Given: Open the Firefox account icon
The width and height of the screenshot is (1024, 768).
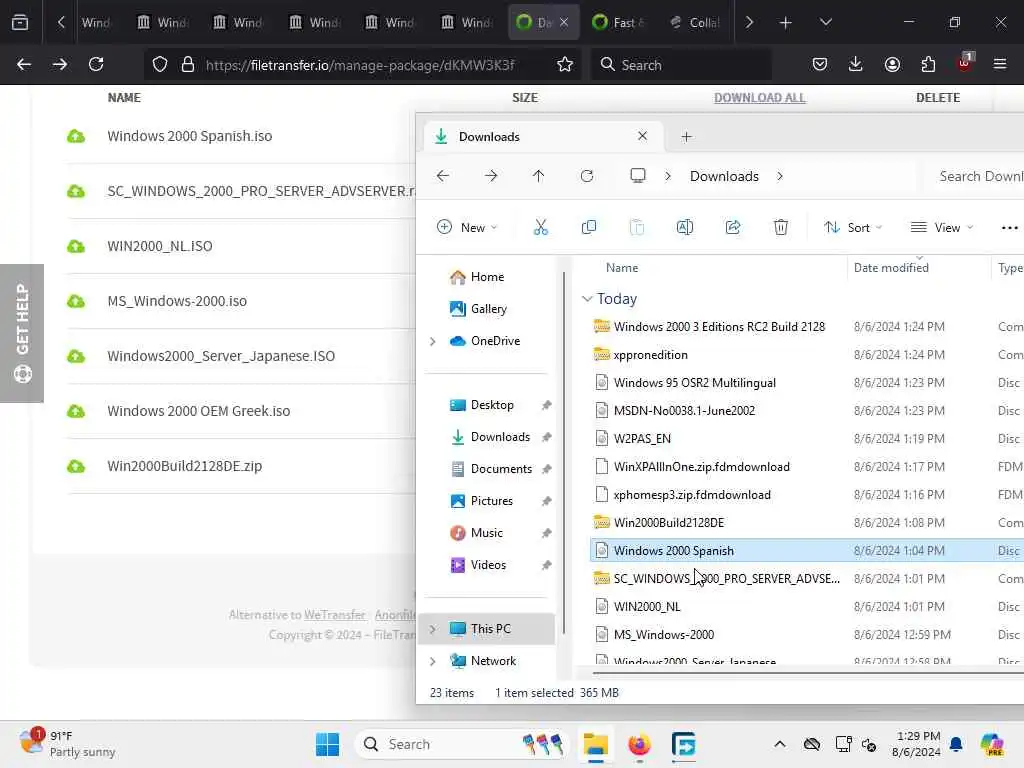Looking at the screenshot, I should pyautogui.click(x=892, y=64).
